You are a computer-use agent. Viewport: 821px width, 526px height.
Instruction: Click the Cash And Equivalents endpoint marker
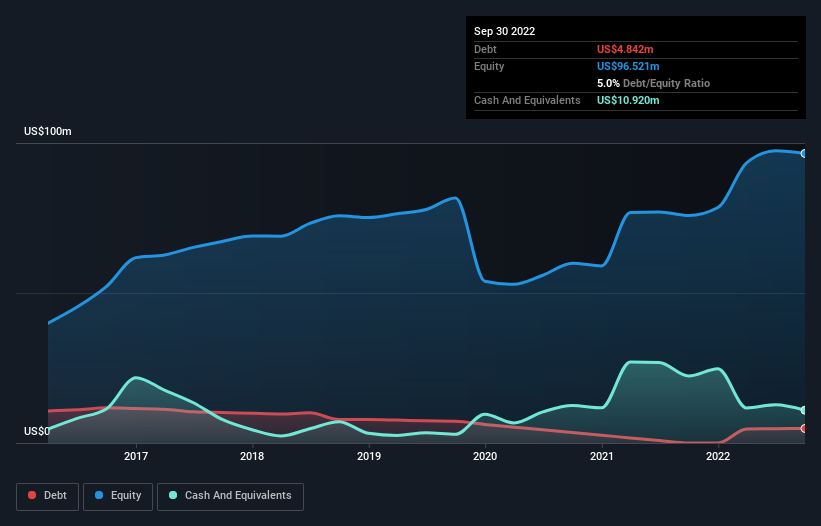(x=804, y=410)
